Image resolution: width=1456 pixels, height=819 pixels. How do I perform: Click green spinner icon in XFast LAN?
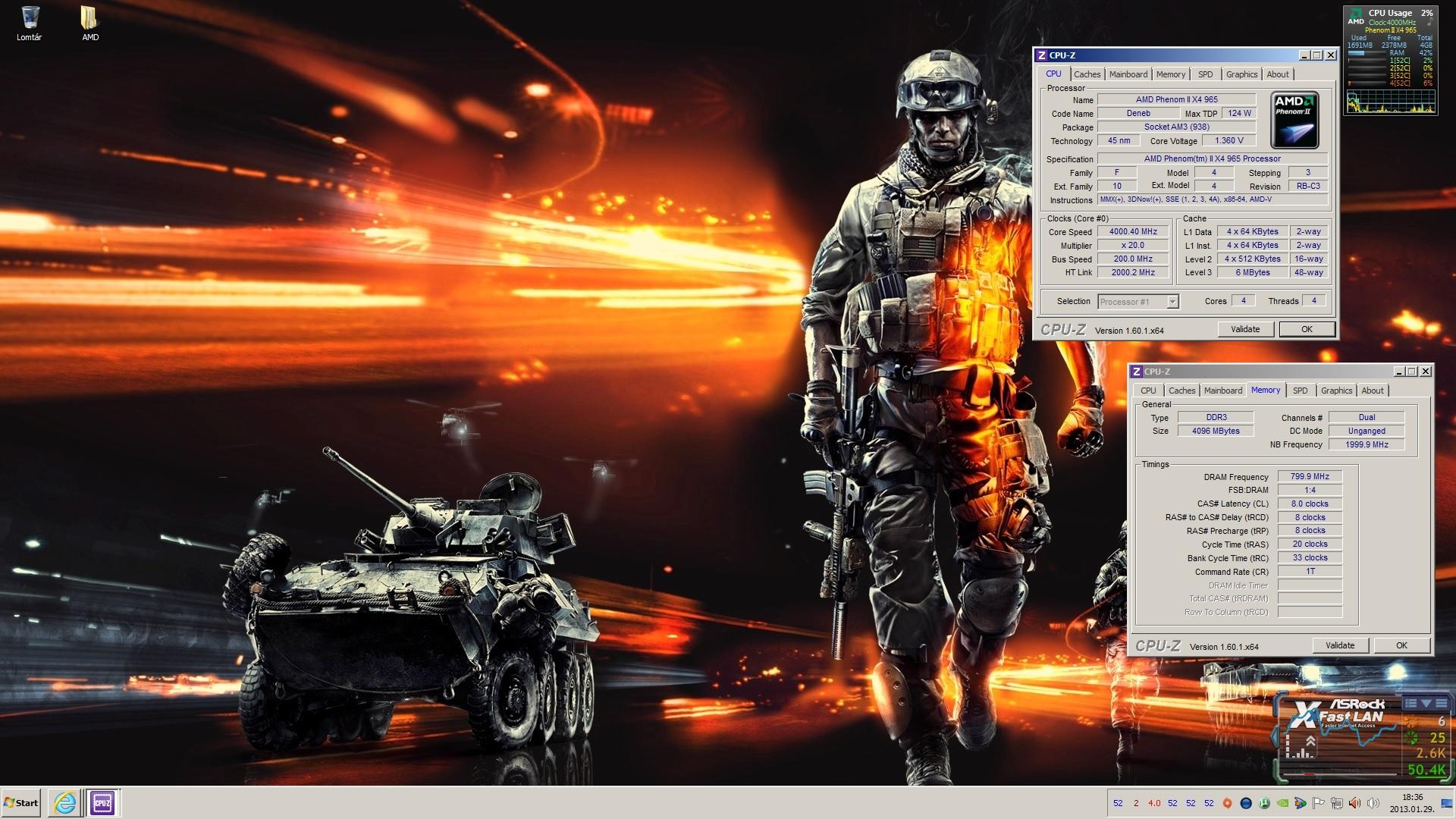1411,738
